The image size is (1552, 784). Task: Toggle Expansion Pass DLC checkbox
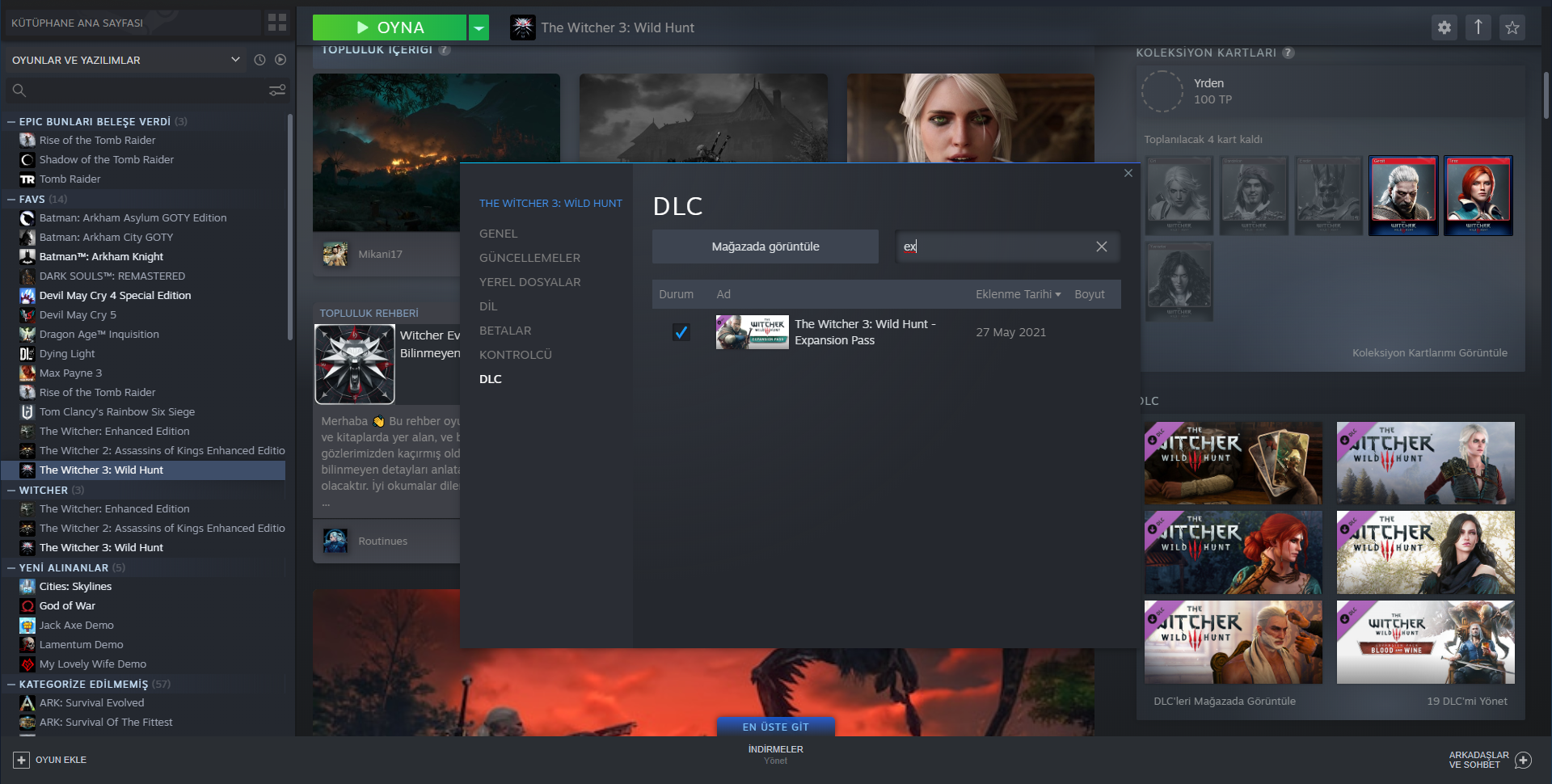point(681,332)
